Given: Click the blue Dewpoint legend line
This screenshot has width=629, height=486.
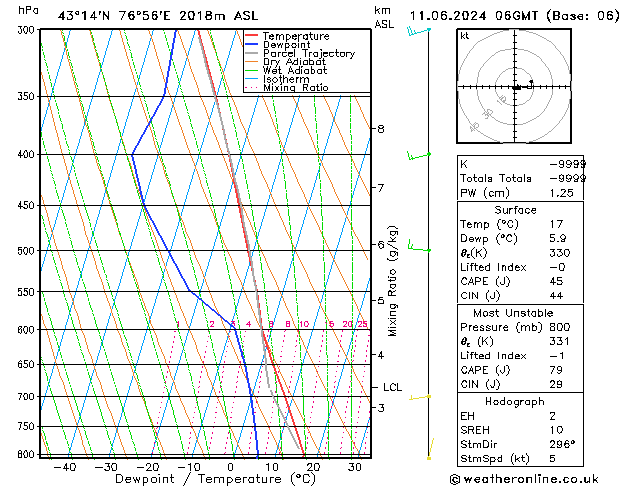Looking at the screenshot, I should [x=251, y=45].
